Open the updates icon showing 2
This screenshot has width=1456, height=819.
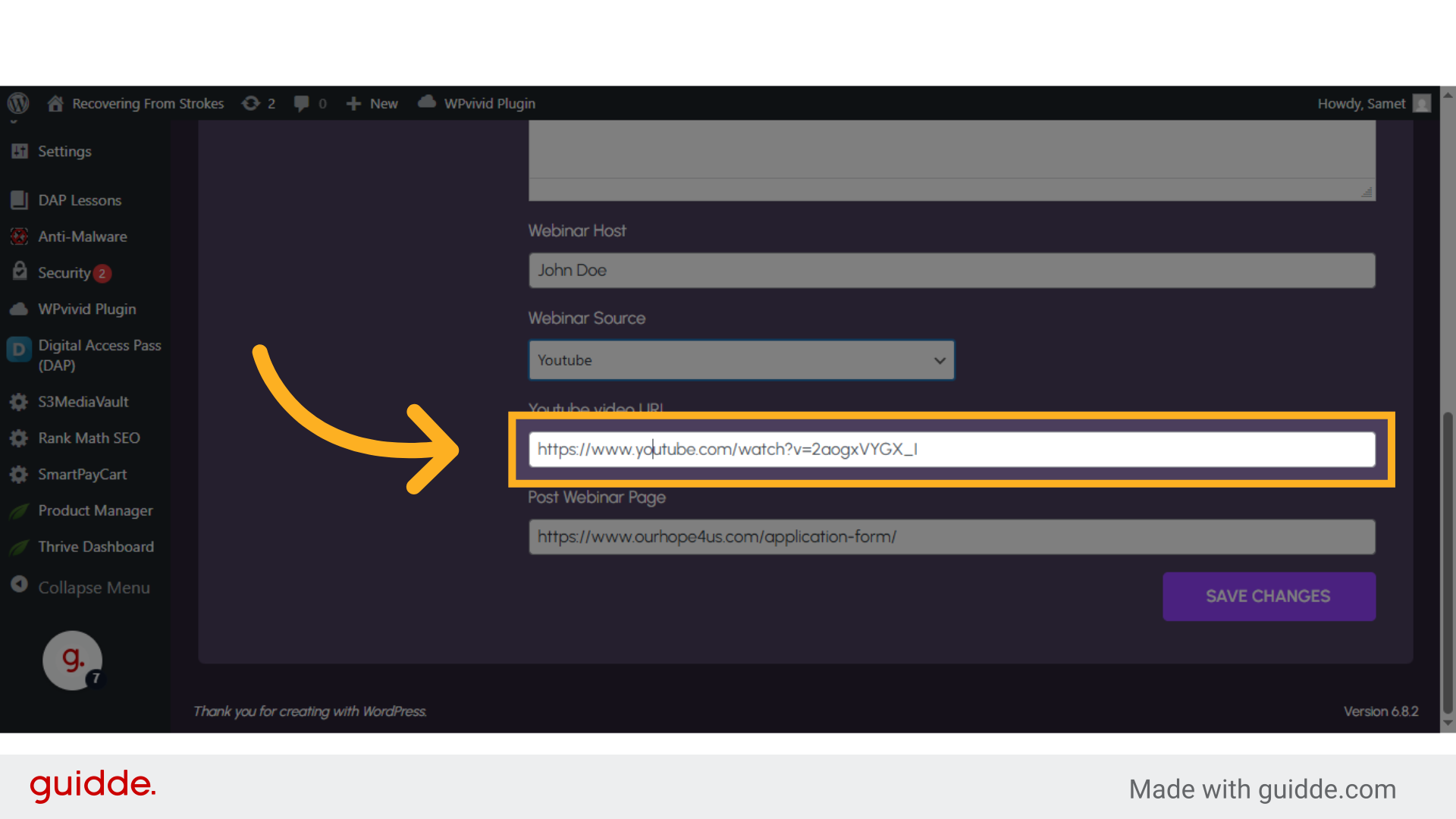point(250,103)
